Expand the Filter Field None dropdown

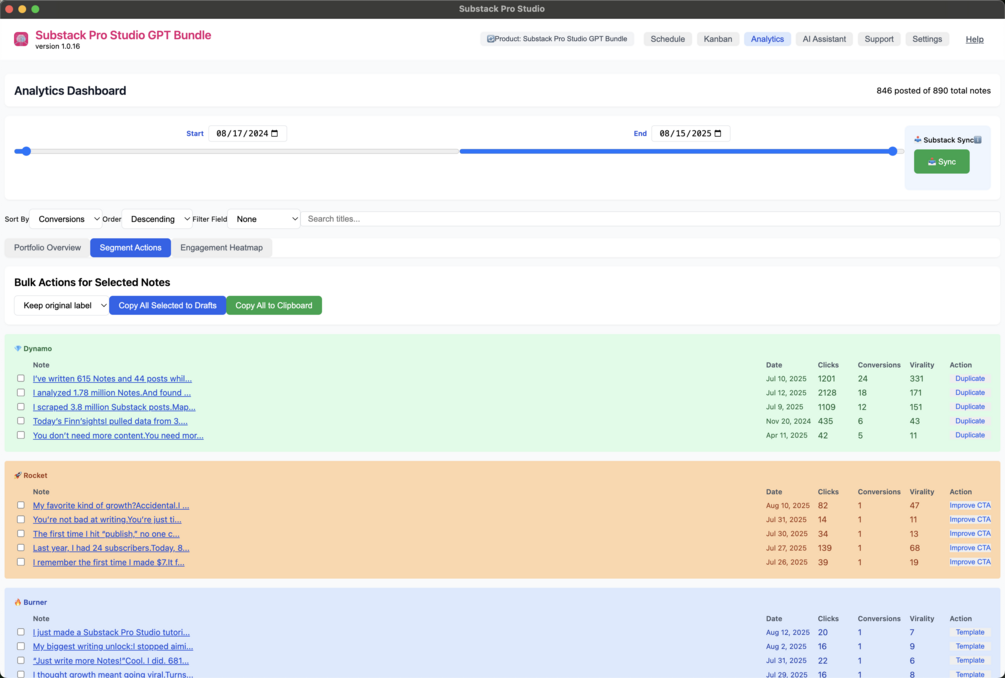click(x=264, y=219)
